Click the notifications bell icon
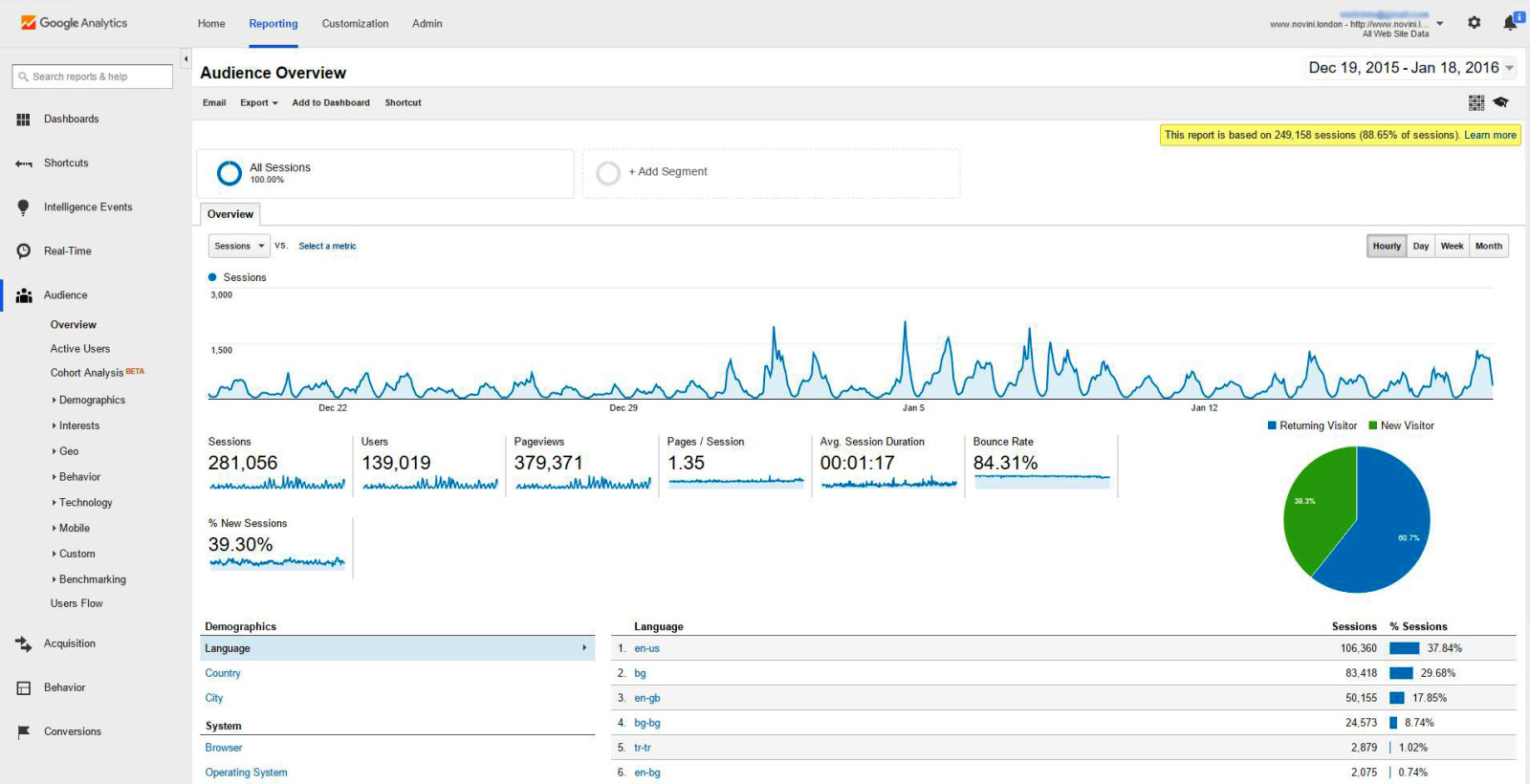This screenshot has height=784, width=1530. point(1510,23)
